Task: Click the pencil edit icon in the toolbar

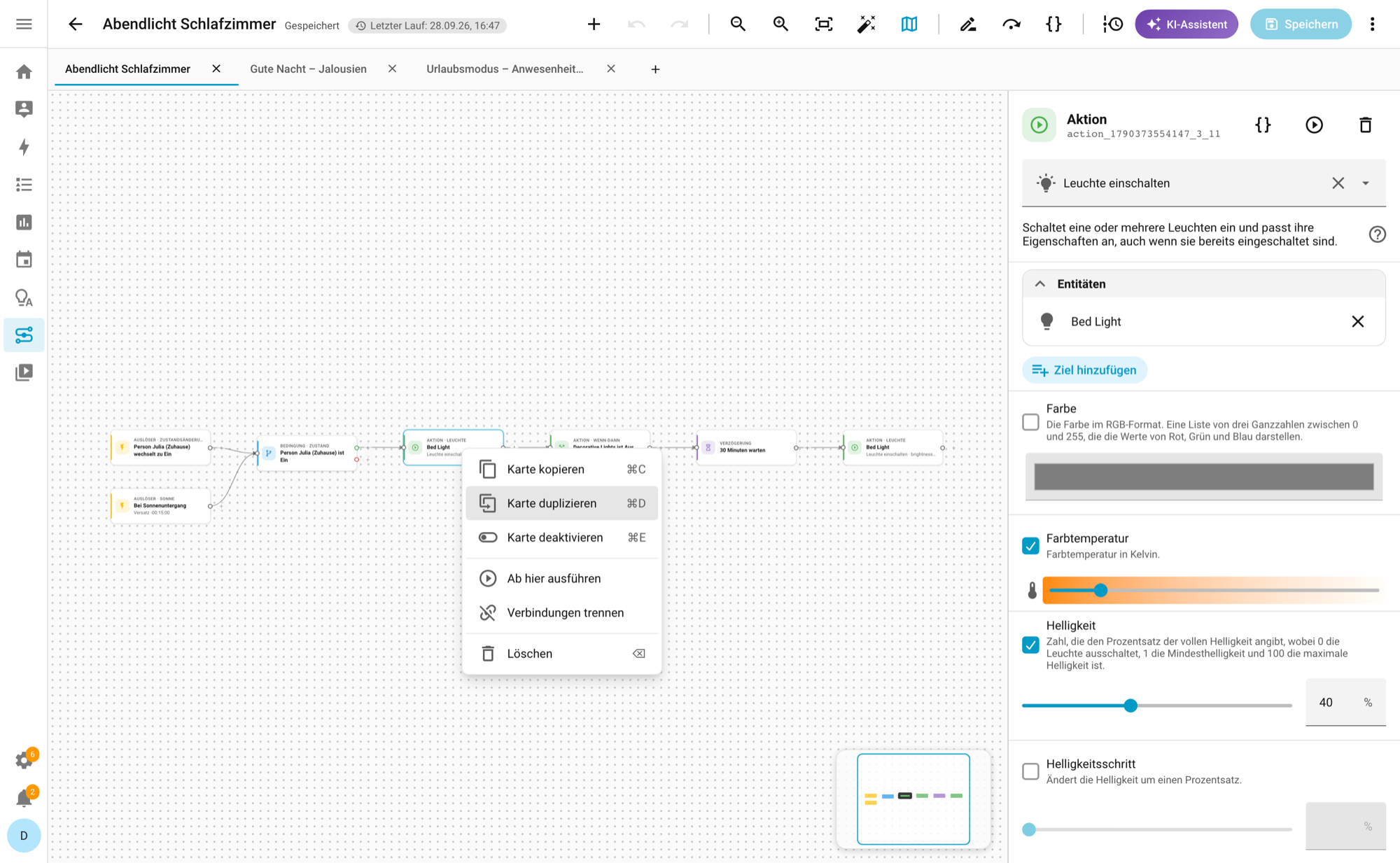Action: (x=968, y=24)
